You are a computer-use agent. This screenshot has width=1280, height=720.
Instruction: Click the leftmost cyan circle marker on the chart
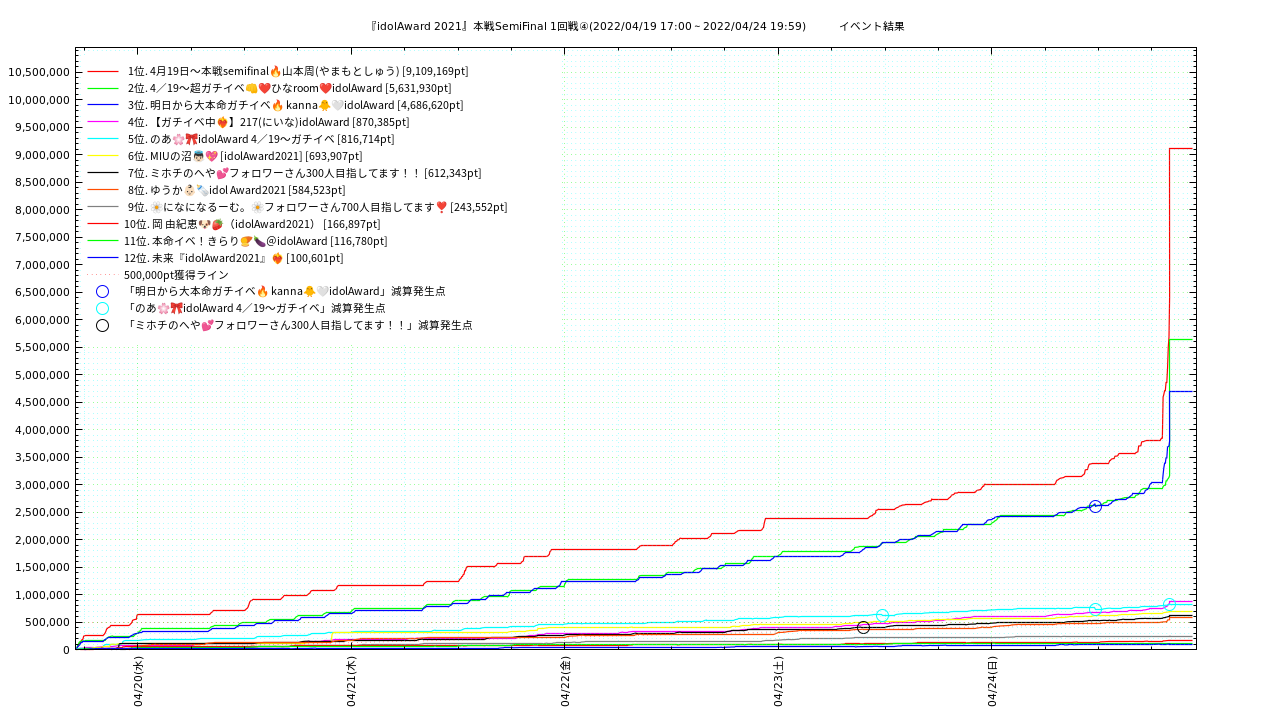tap(882, 616)
